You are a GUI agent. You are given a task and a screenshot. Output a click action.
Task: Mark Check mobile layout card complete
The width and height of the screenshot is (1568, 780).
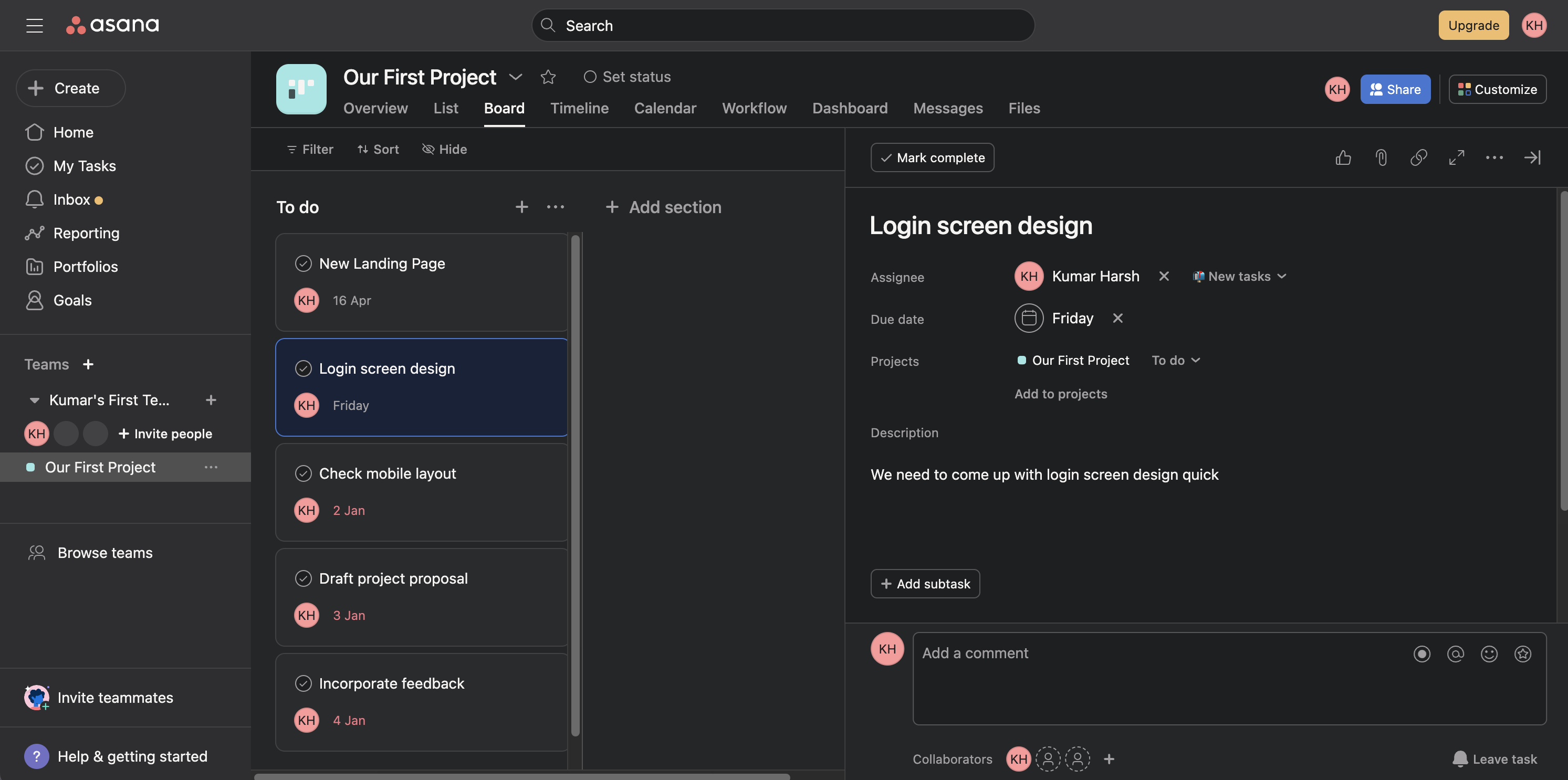click(x=303, y=473)
